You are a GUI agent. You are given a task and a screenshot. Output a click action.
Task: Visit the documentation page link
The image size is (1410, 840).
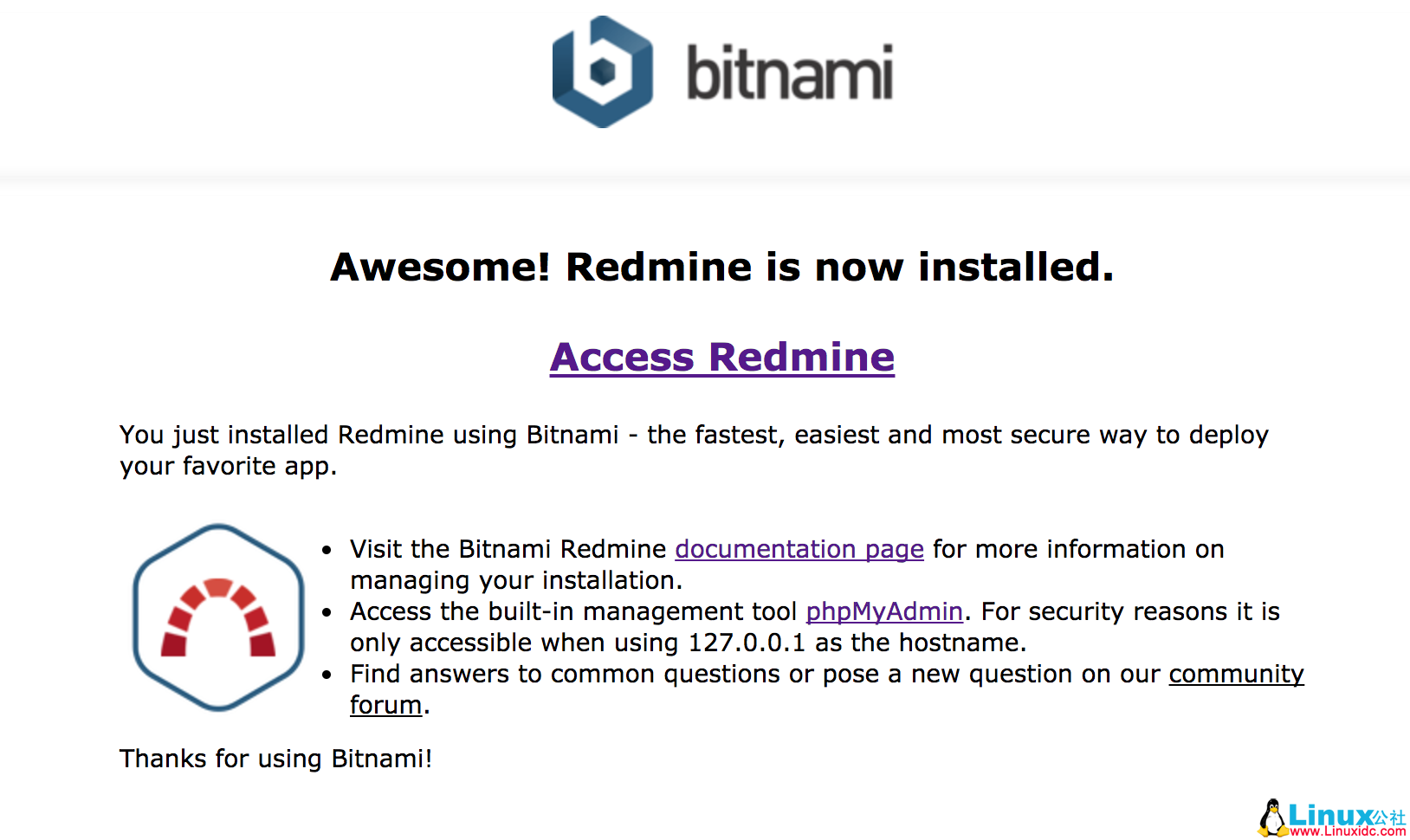pos(799,549)
